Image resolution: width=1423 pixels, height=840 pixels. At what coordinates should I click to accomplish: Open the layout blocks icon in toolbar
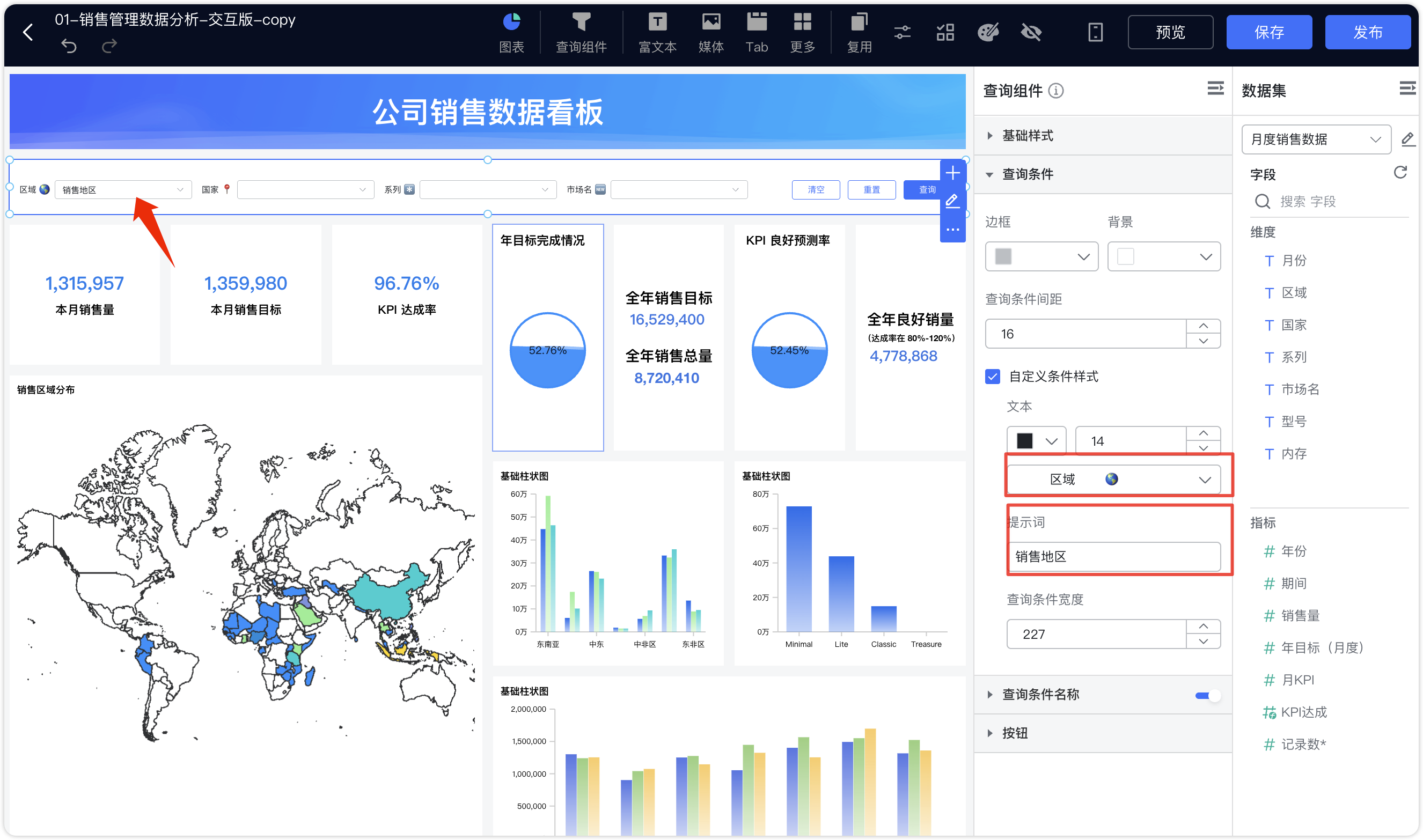tap(945, 32)
